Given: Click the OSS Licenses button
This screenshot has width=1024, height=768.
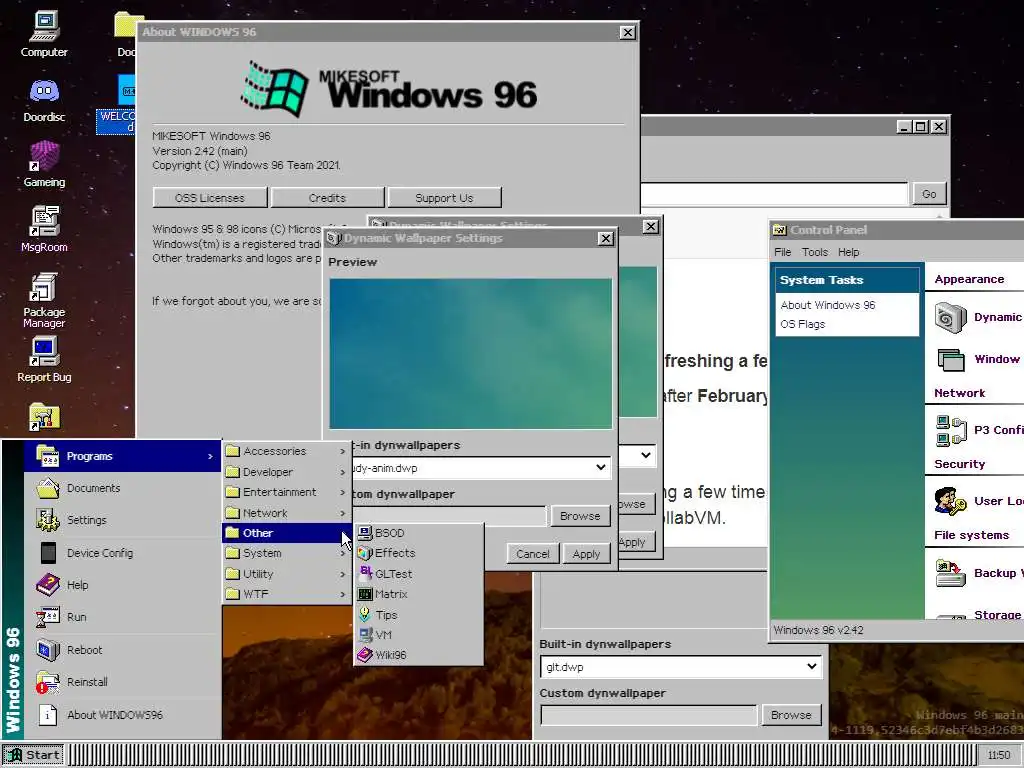Looking at the screenshot, I should tap(210, 198).
